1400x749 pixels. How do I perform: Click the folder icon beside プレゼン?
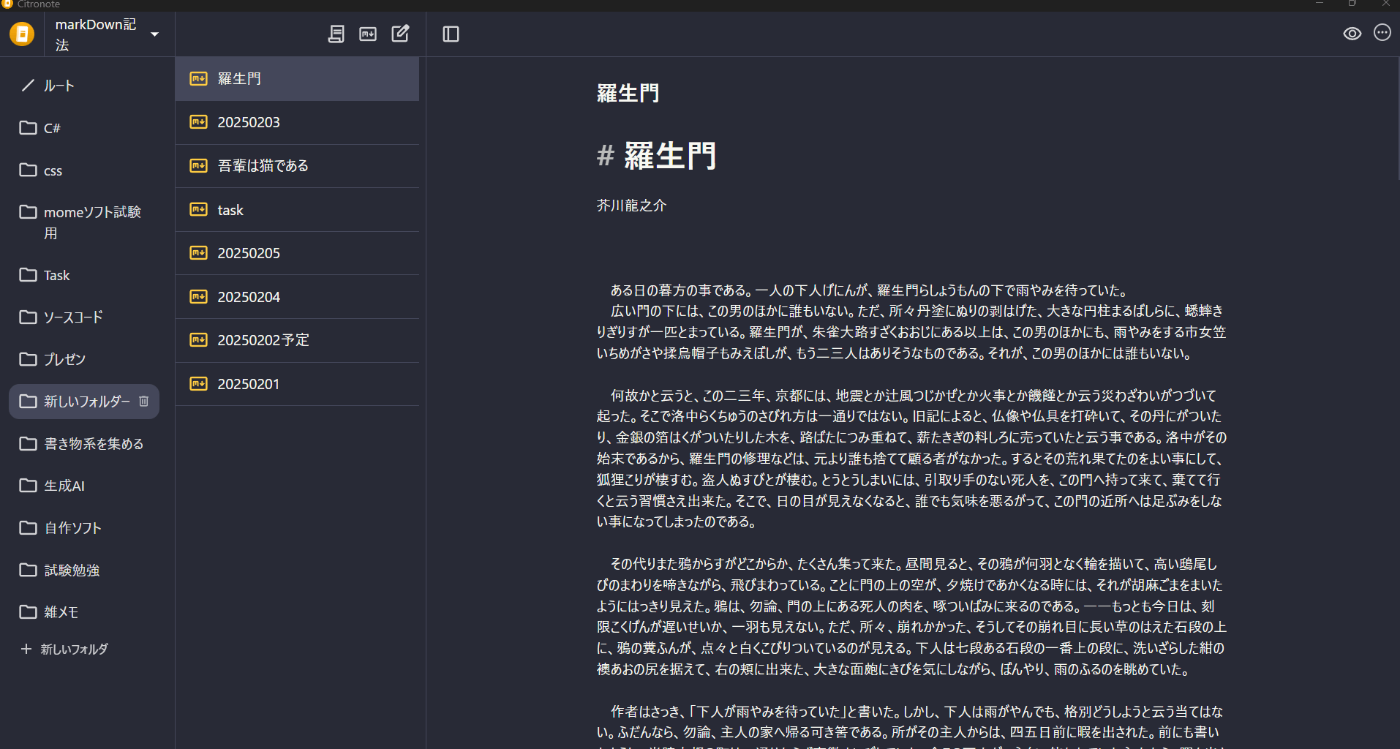[x=28, y=359]
